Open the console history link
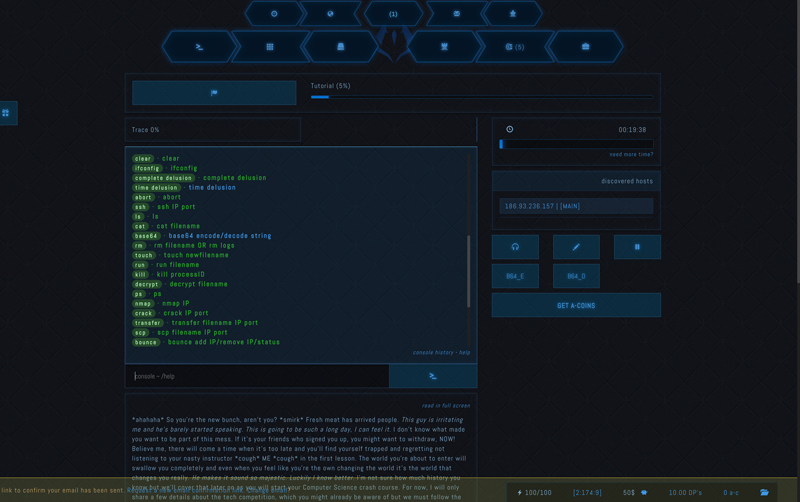 coord(433,353)
